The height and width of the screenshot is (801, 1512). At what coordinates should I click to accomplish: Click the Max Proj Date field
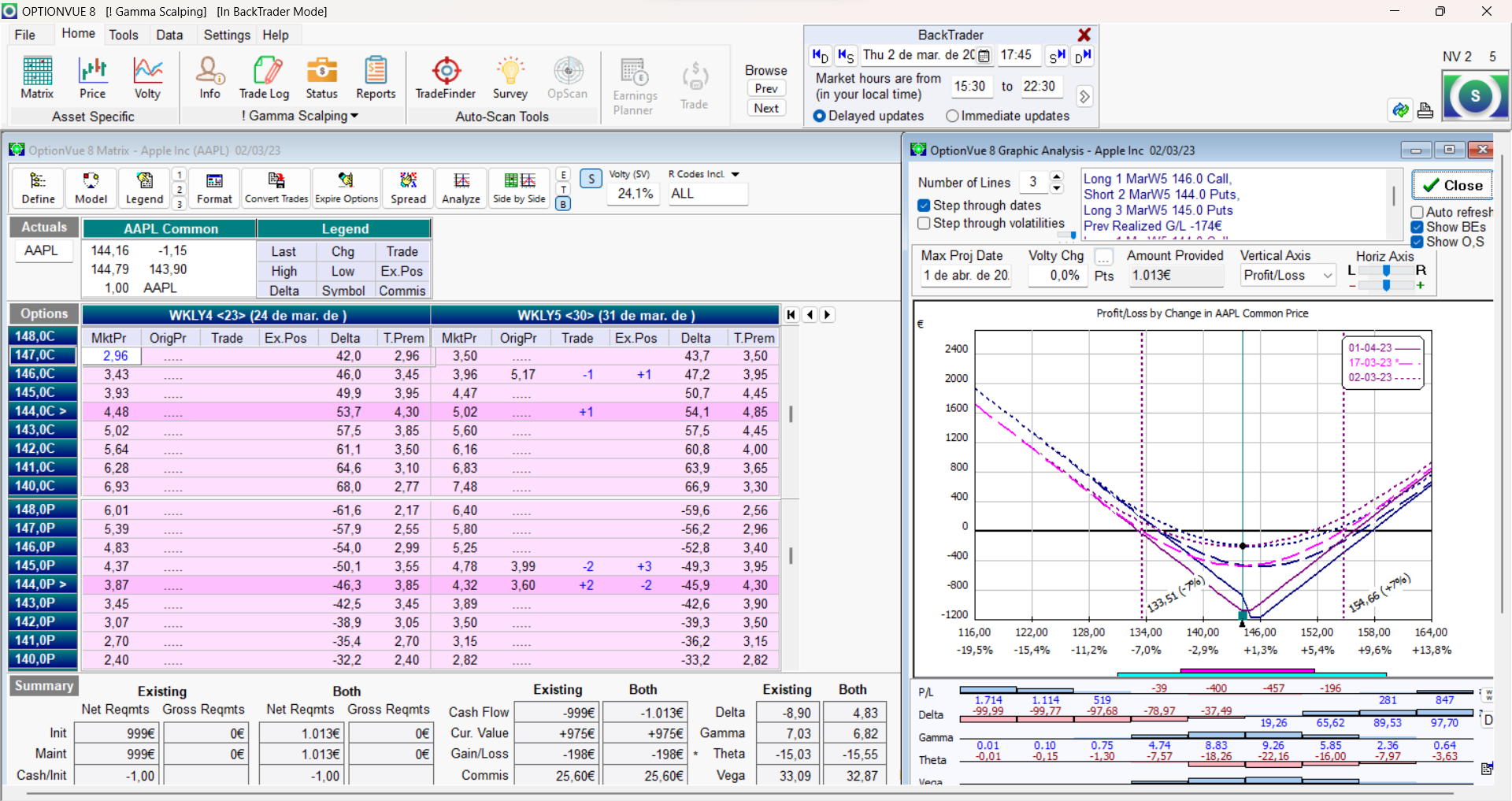[965, 276]
